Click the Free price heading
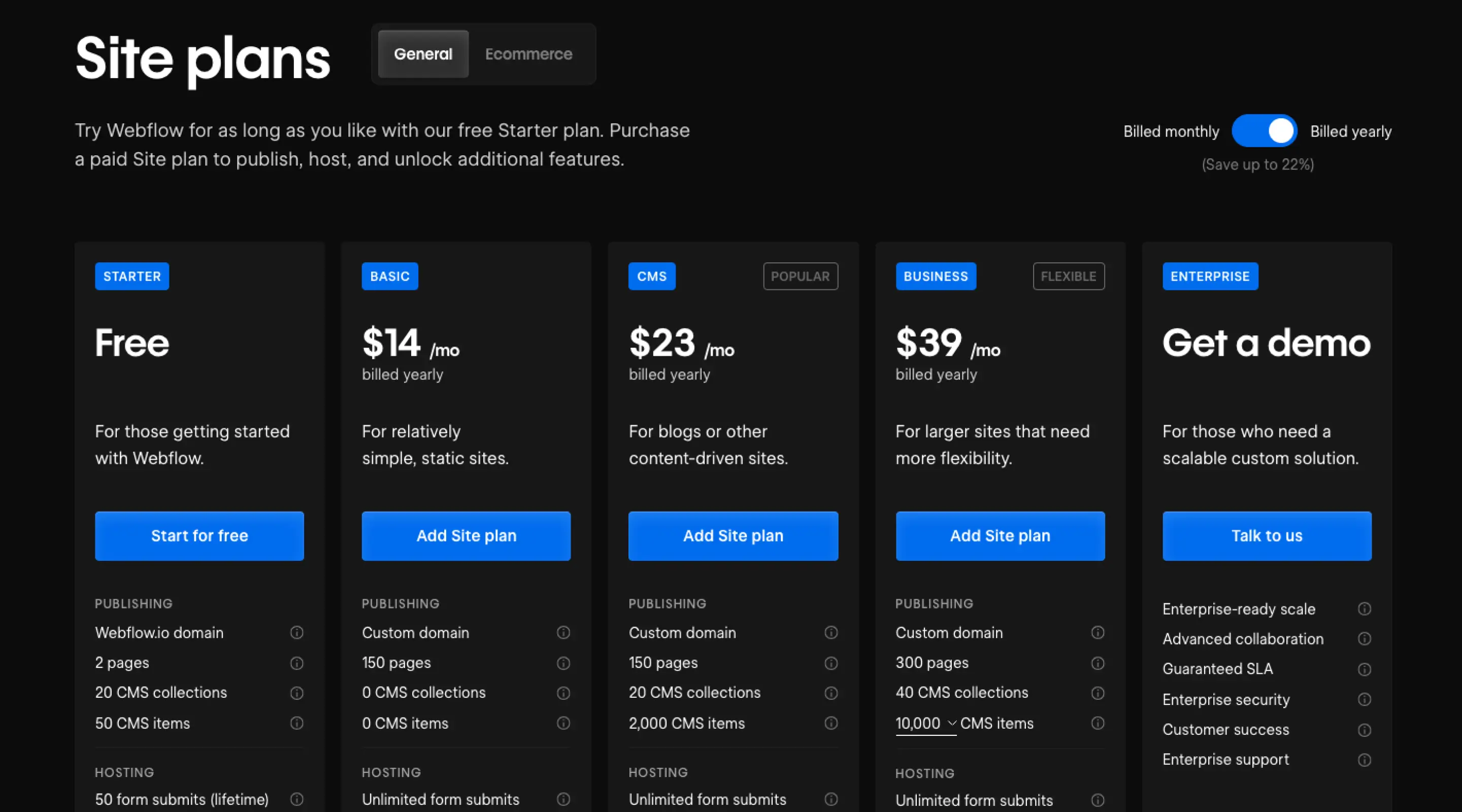Image resolution: width=1462 pixels, height=812 pixels. click(132, 343)
